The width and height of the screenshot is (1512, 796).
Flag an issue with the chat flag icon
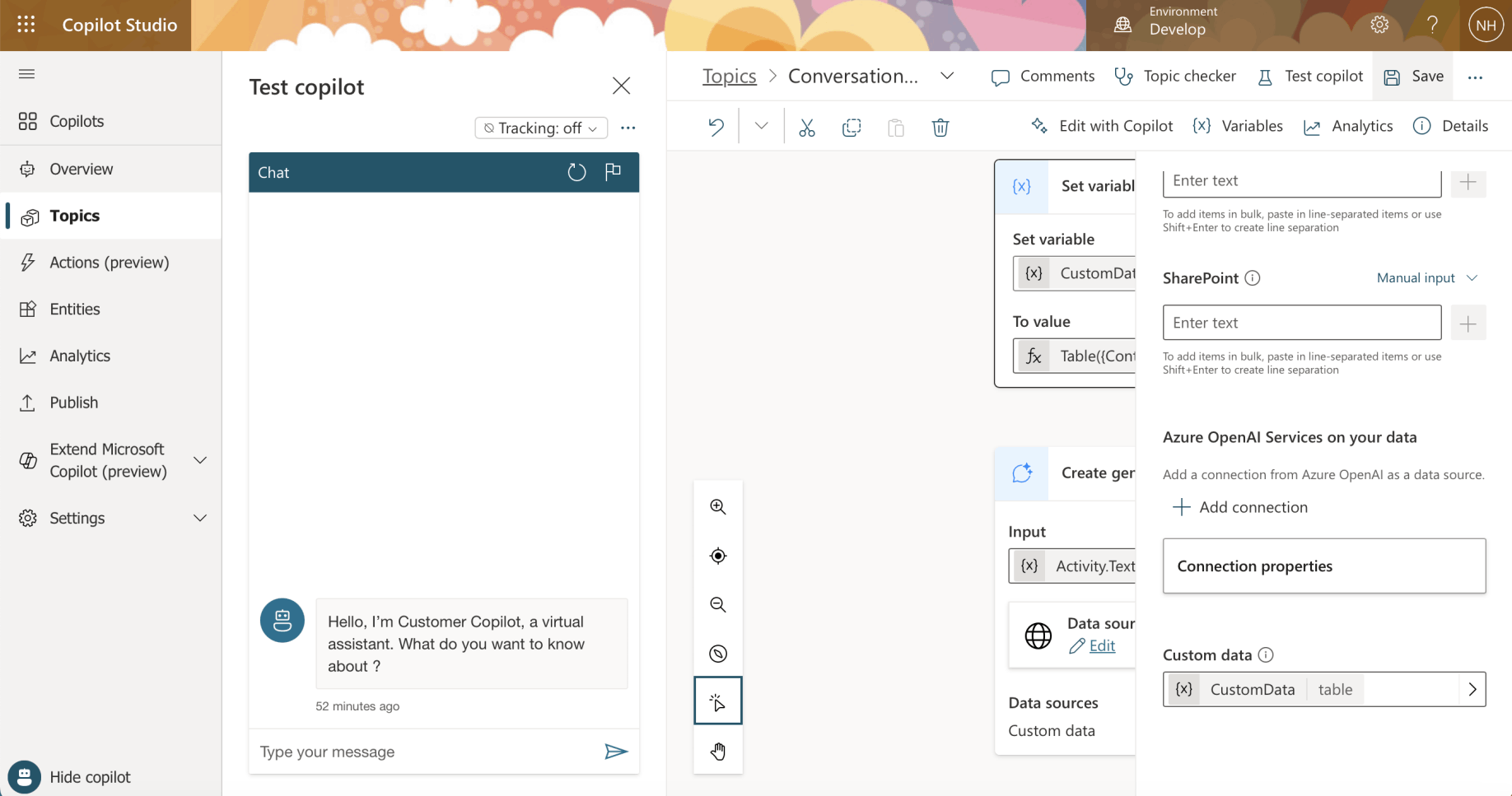[x=613, y=171]
